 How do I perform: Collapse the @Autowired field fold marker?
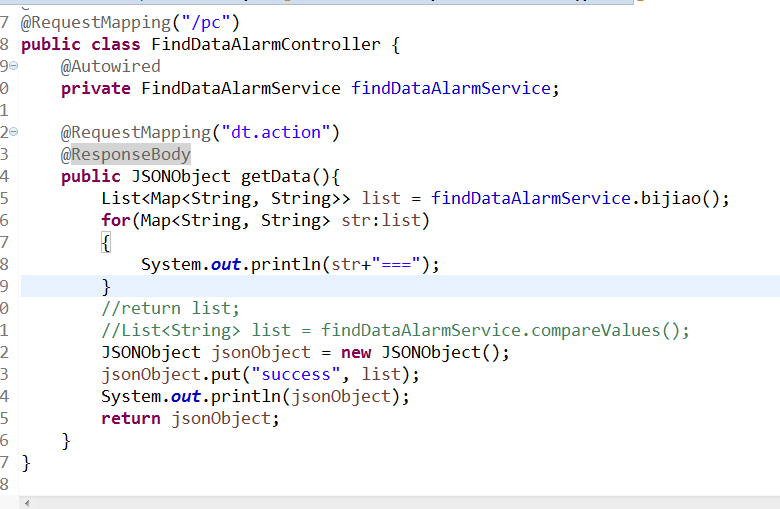coord(14,66)
